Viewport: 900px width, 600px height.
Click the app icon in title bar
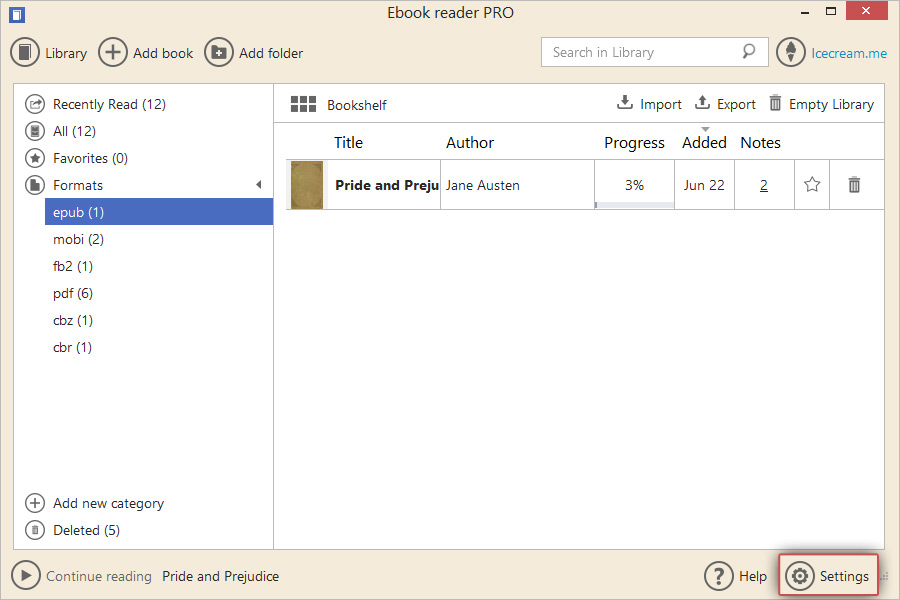coord(17,14)
